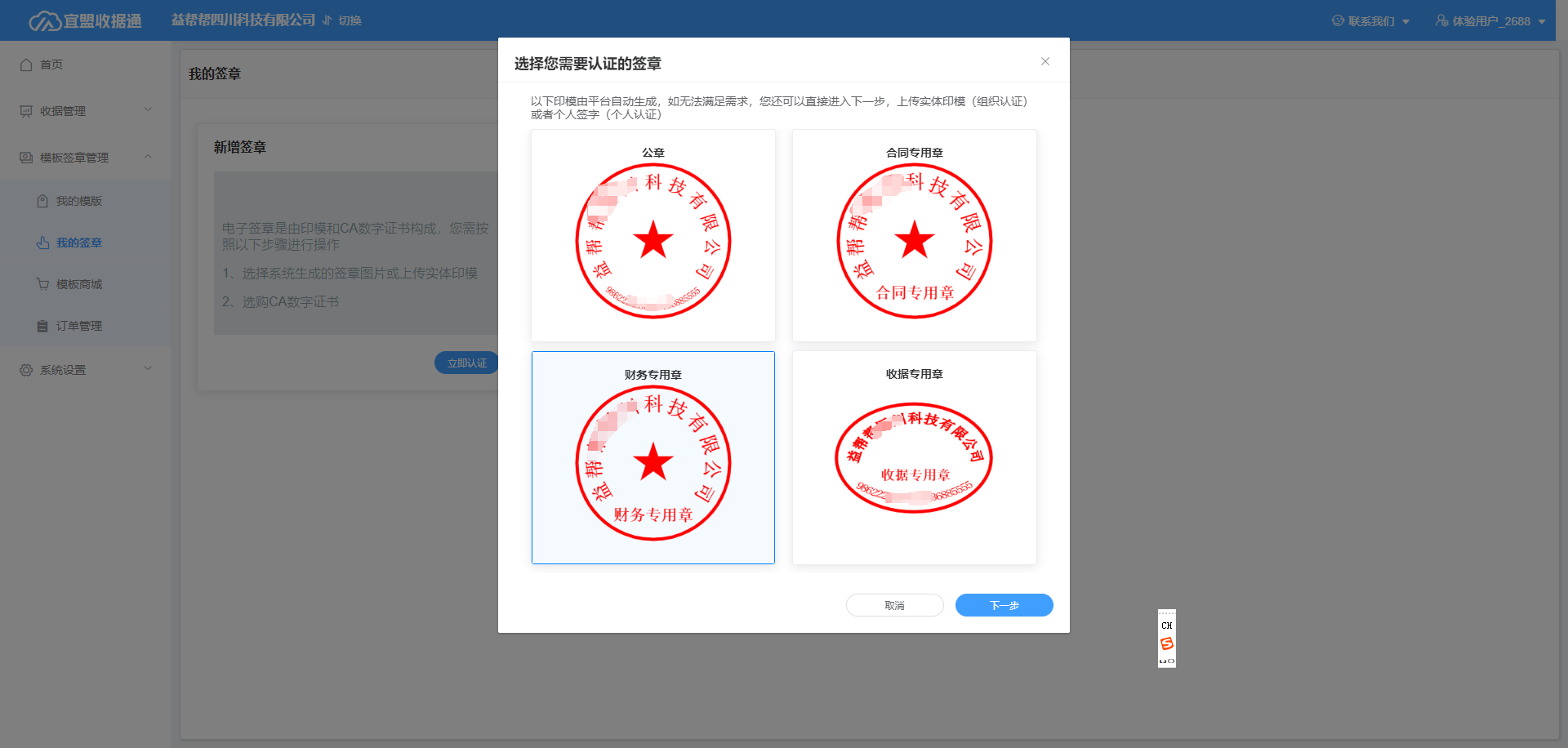
Task: Select the highlighted 财务专用章 seal card
Action: [653, 457]
